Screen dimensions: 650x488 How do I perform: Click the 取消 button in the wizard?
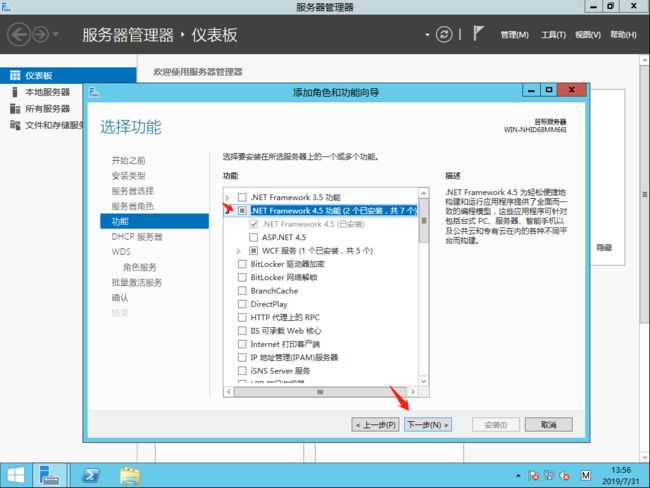click(549, 425)
